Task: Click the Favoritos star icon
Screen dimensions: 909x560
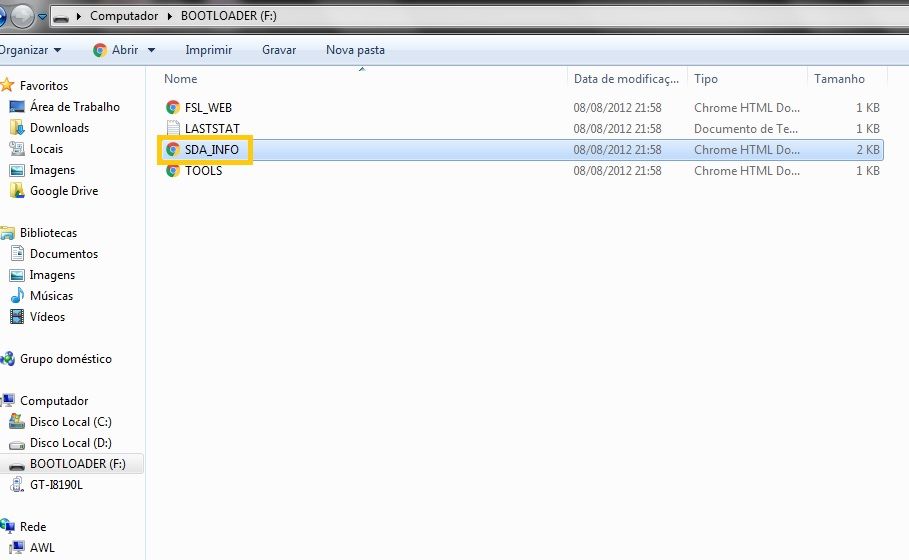Action: (x=7, y=85)
